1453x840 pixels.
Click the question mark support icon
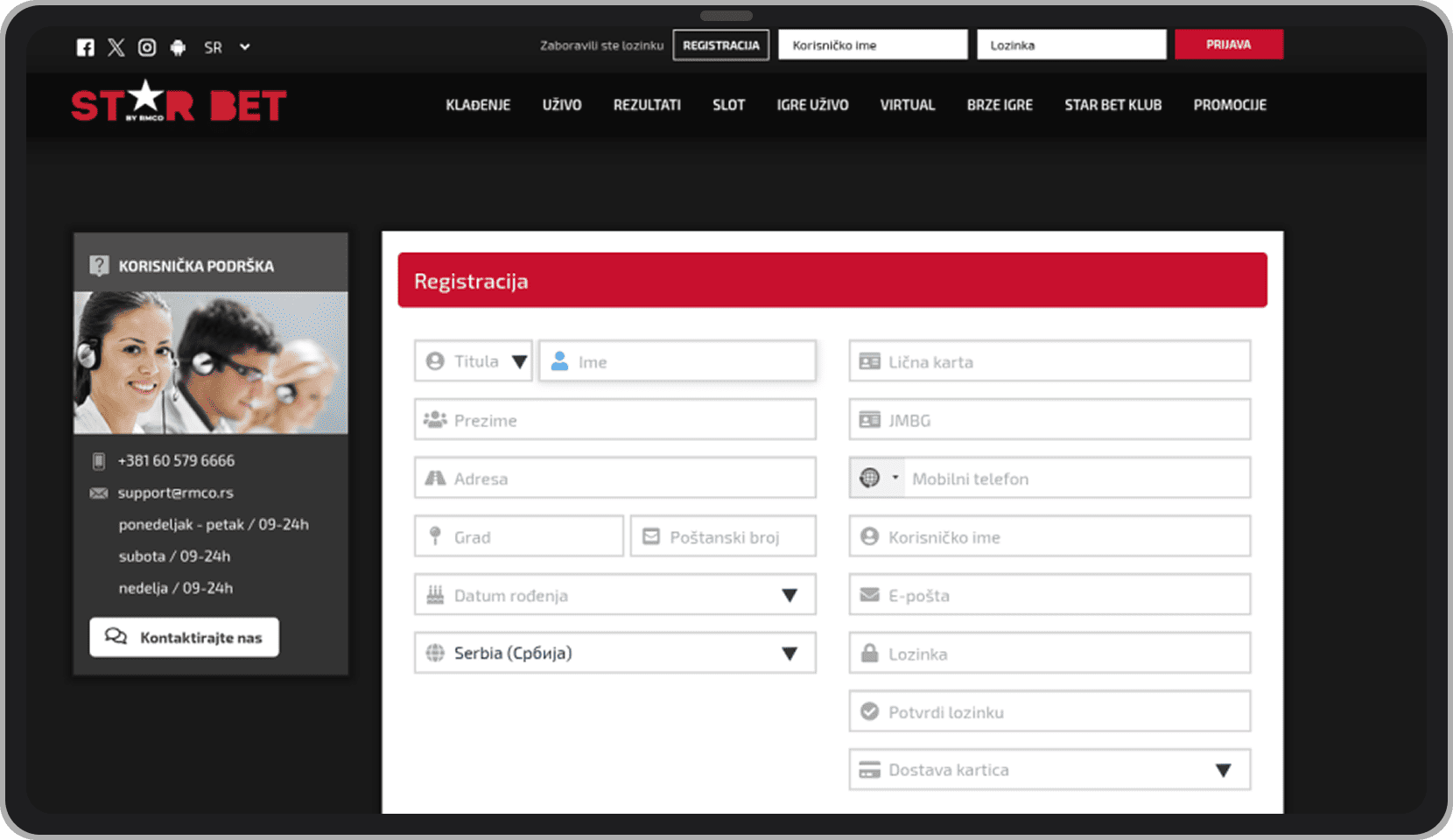point(99,265)
